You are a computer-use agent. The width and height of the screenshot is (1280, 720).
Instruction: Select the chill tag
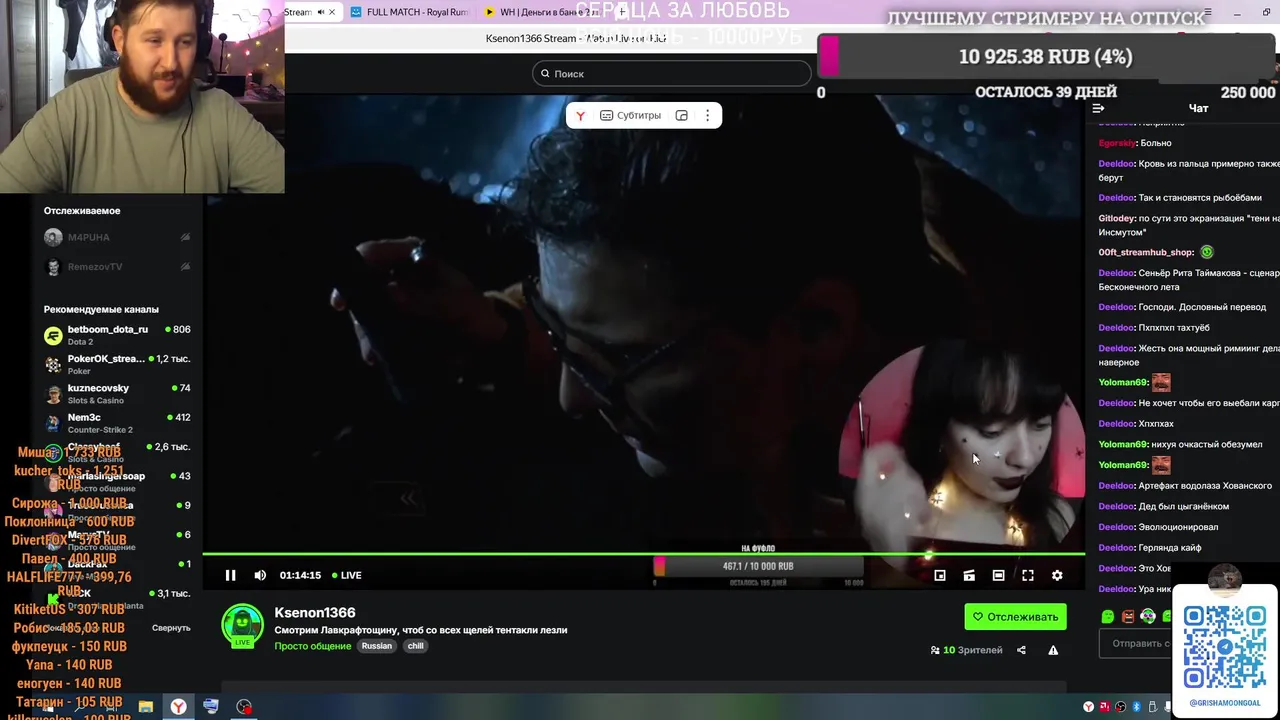[416, 646]
